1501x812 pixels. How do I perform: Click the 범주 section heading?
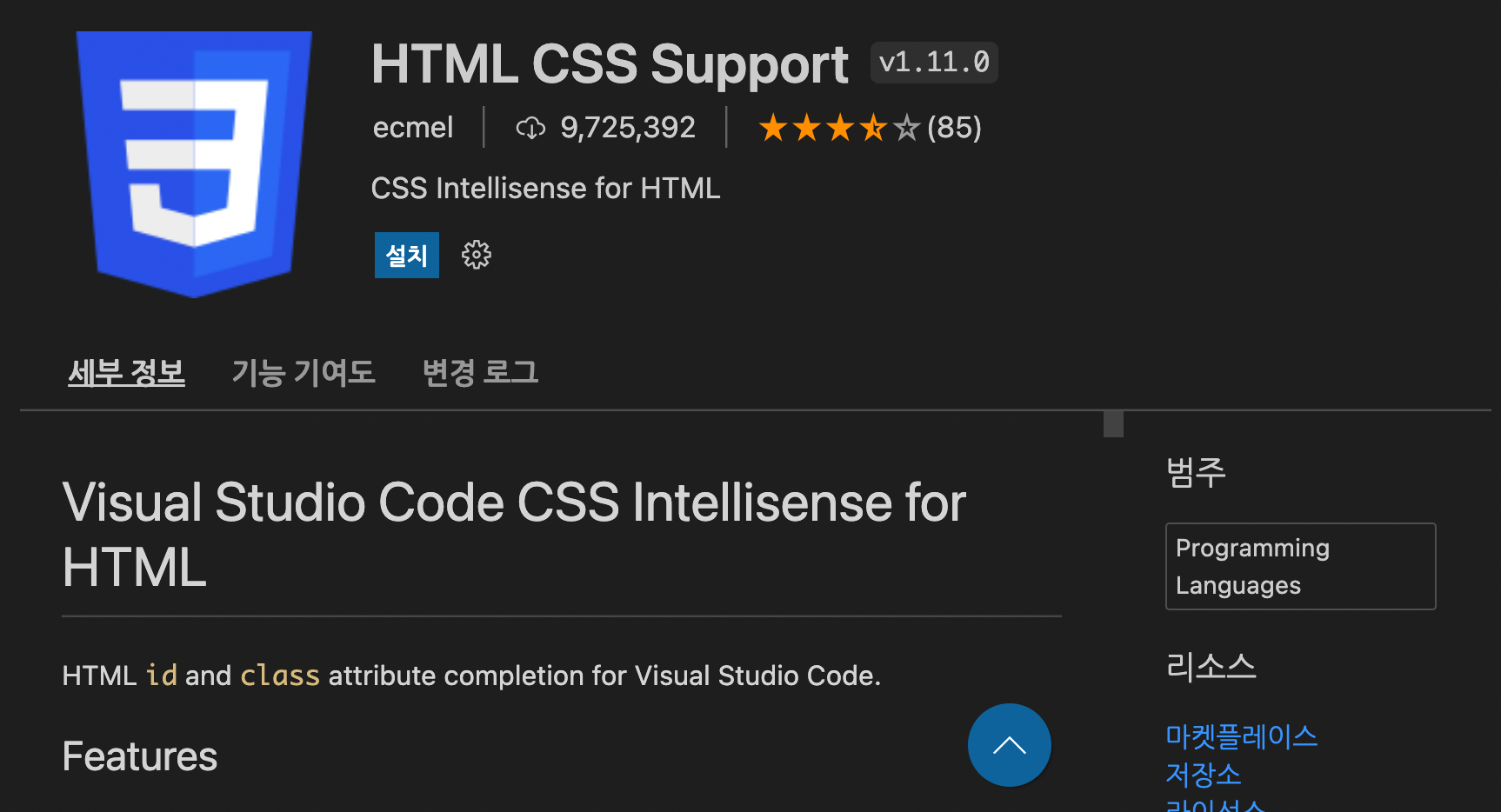pyautogui.click(x=1196, y=472)
